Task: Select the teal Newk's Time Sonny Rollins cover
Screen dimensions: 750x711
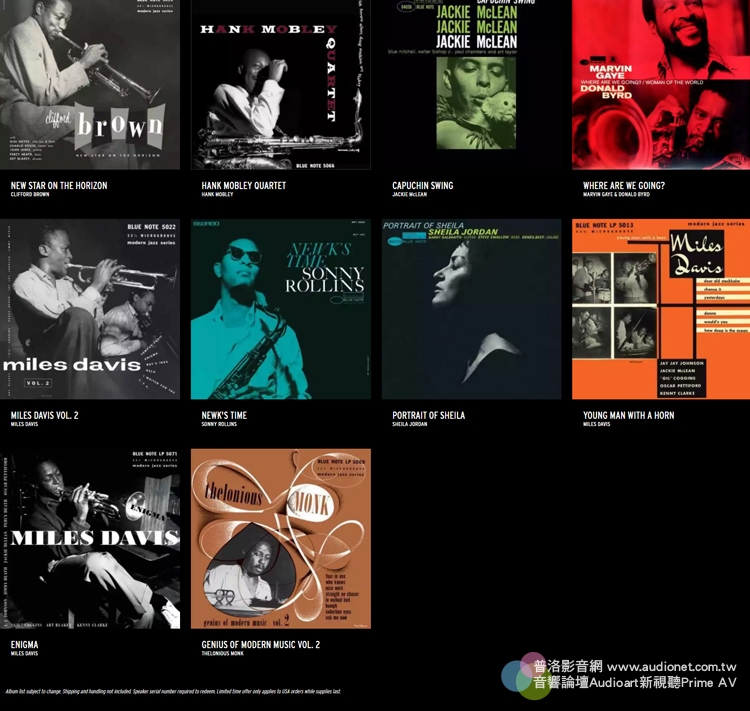Action: click(x=281, y=309)
